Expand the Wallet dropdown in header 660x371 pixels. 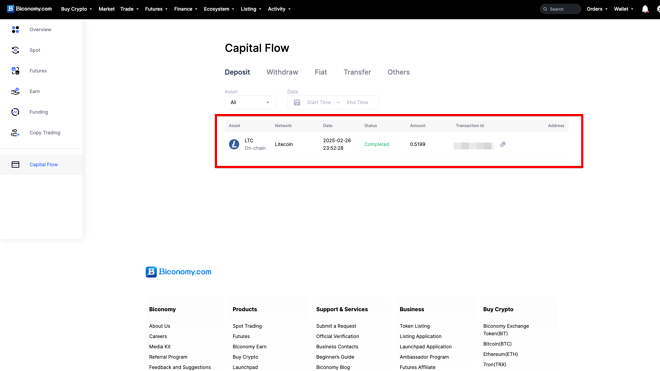coord(623,9)
